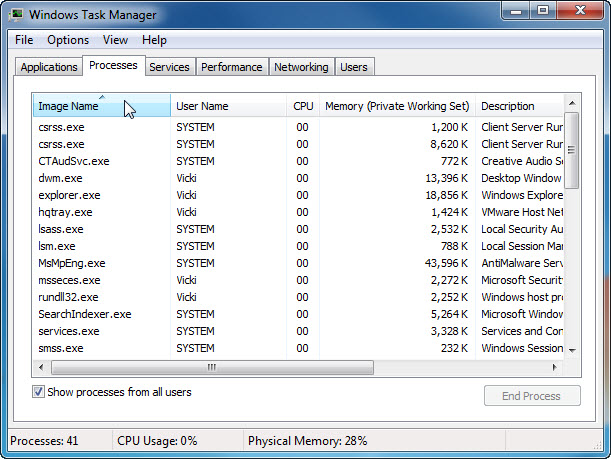611x459 pixels.
Task: Click Processes: 41 in status bar
Action: (44, 441)
